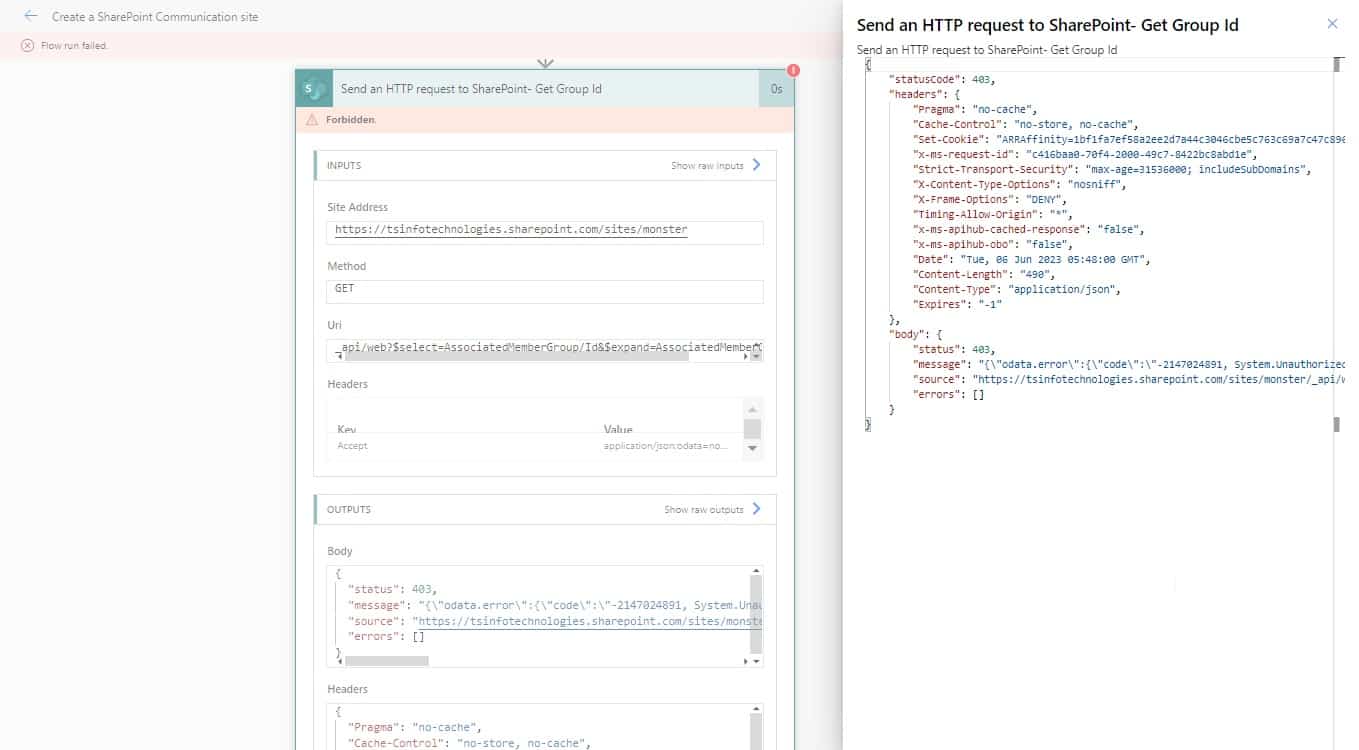Click the chevron next to Show raw outputs
This screenshot has height=750, width=1359.
[x=756, y=509]
